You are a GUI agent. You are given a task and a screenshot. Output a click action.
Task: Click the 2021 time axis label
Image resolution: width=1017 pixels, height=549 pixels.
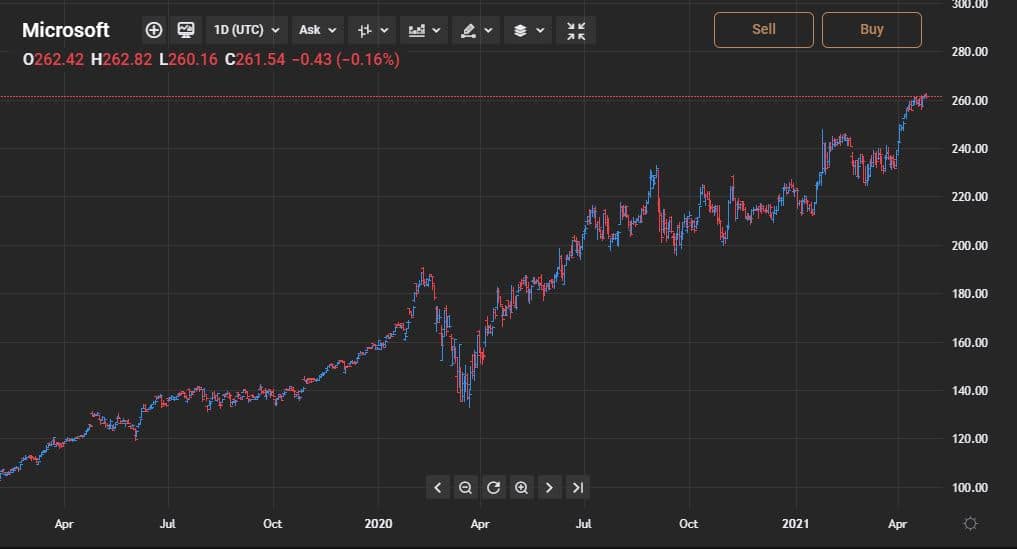coord(795,524)
